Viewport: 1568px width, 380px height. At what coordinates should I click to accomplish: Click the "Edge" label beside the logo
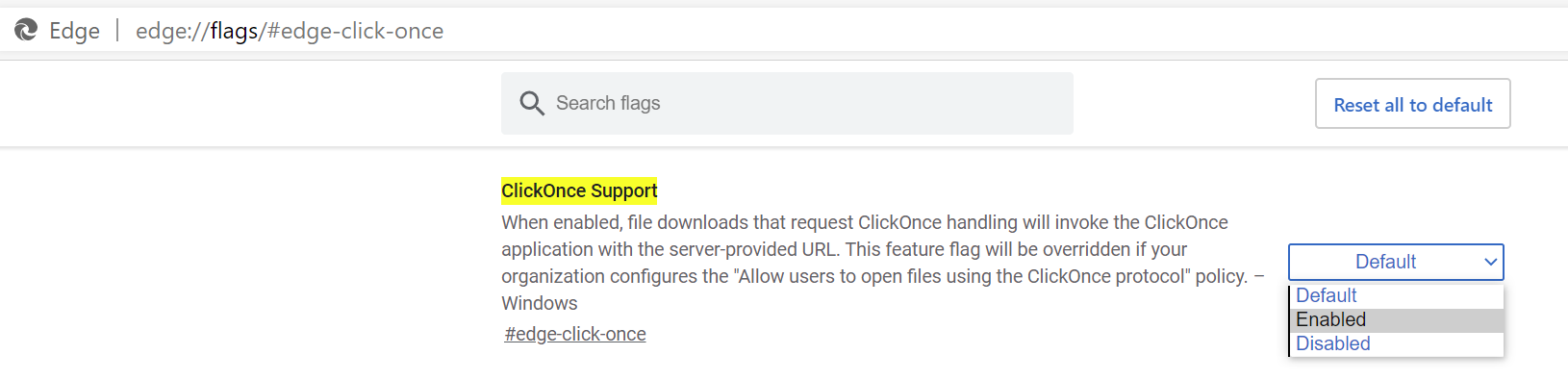[x=74, y=31]
